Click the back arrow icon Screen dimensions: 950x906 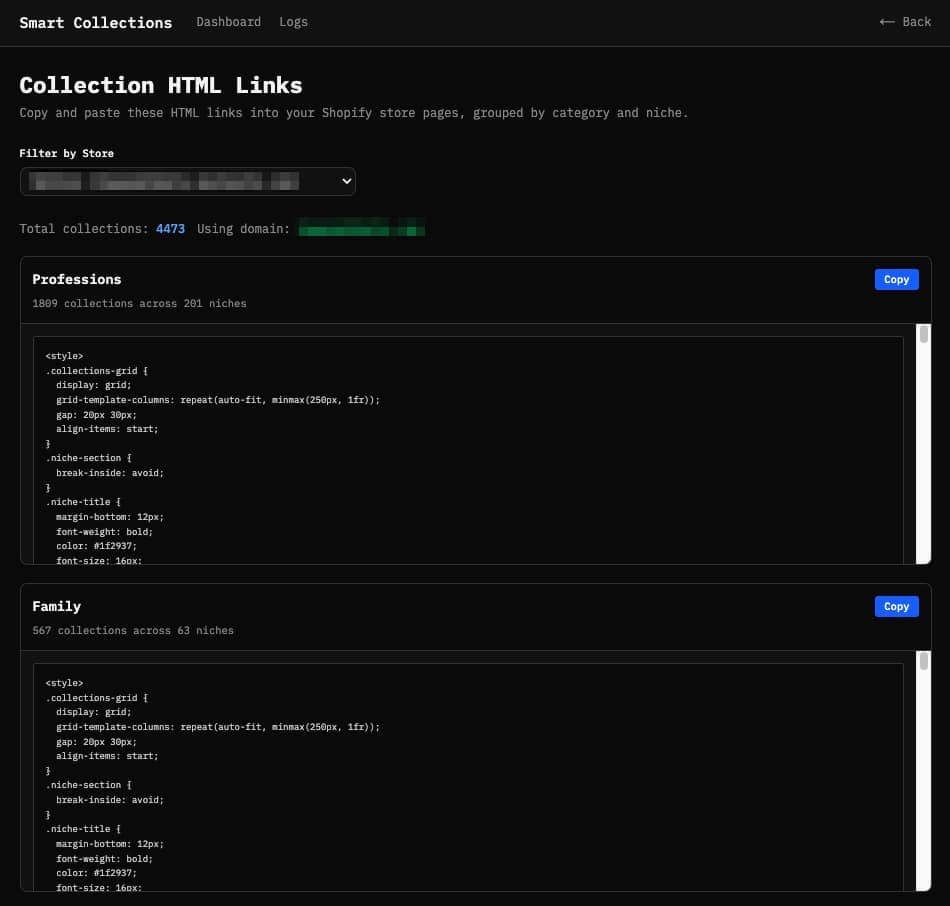click(x=887, y=21)
